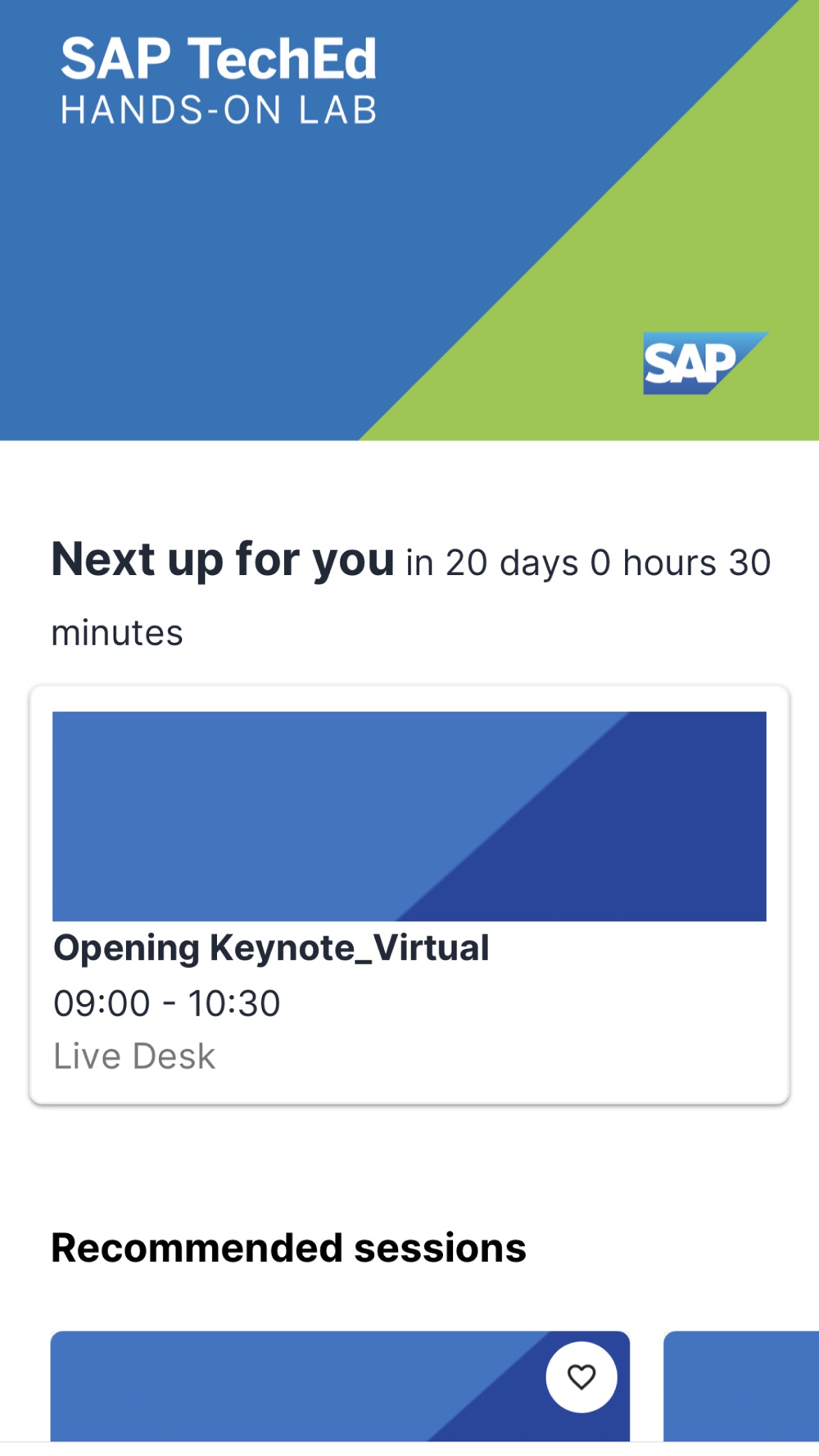Screen dimensions: 819x1456
Task: Open the first recommended session card
Action: point(340,1386)
